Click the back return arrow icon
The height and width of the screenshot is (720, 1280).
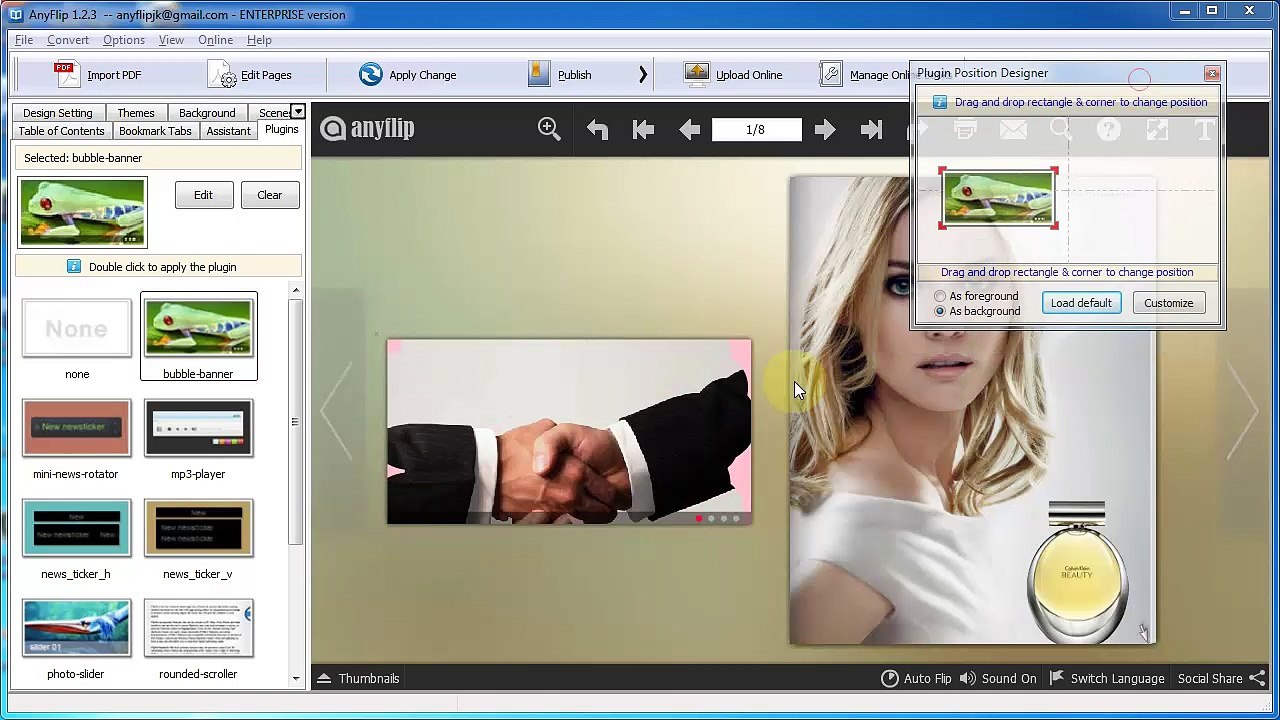tap(597, 129)
